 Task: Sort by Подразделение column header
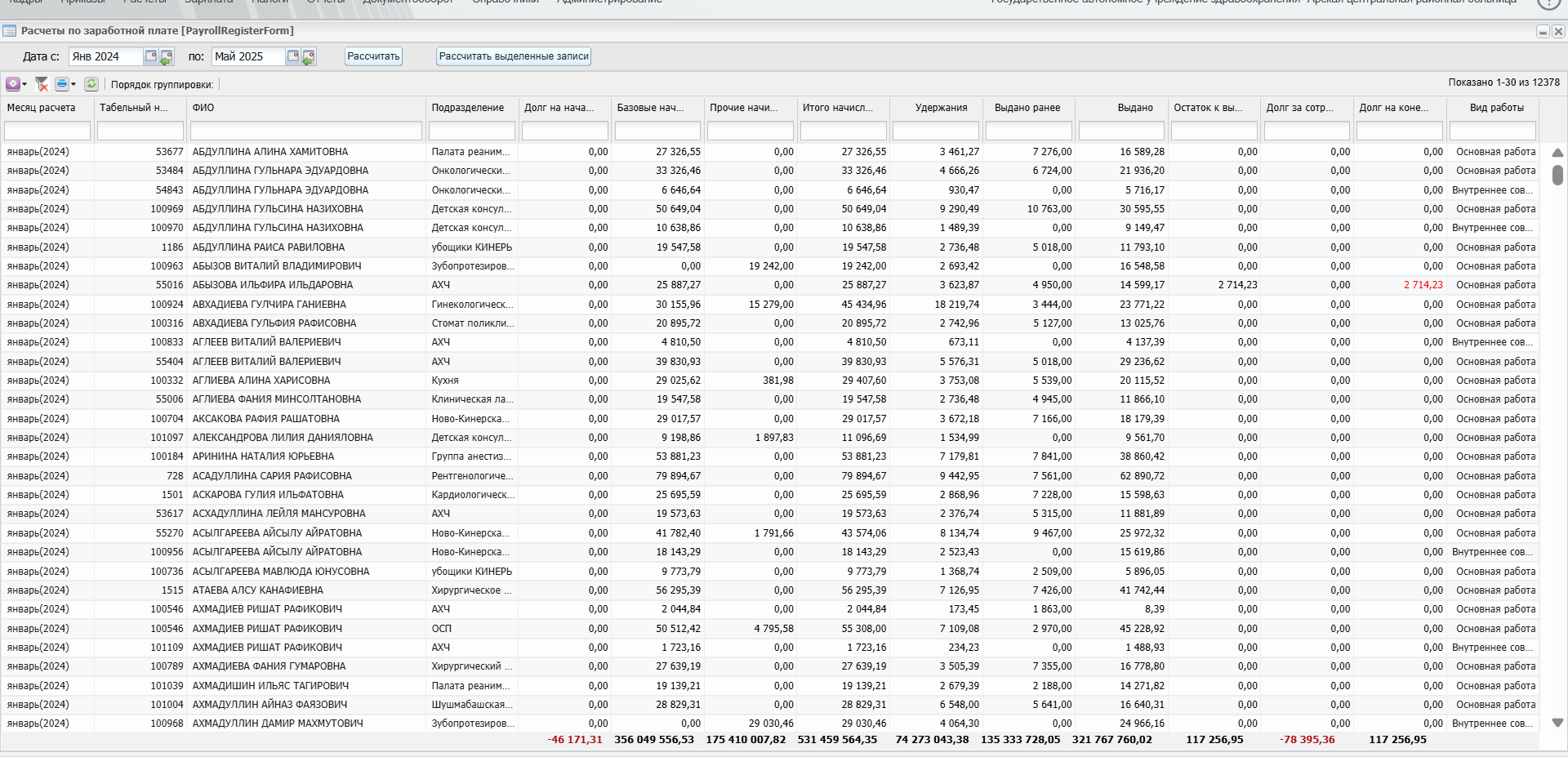472,108
